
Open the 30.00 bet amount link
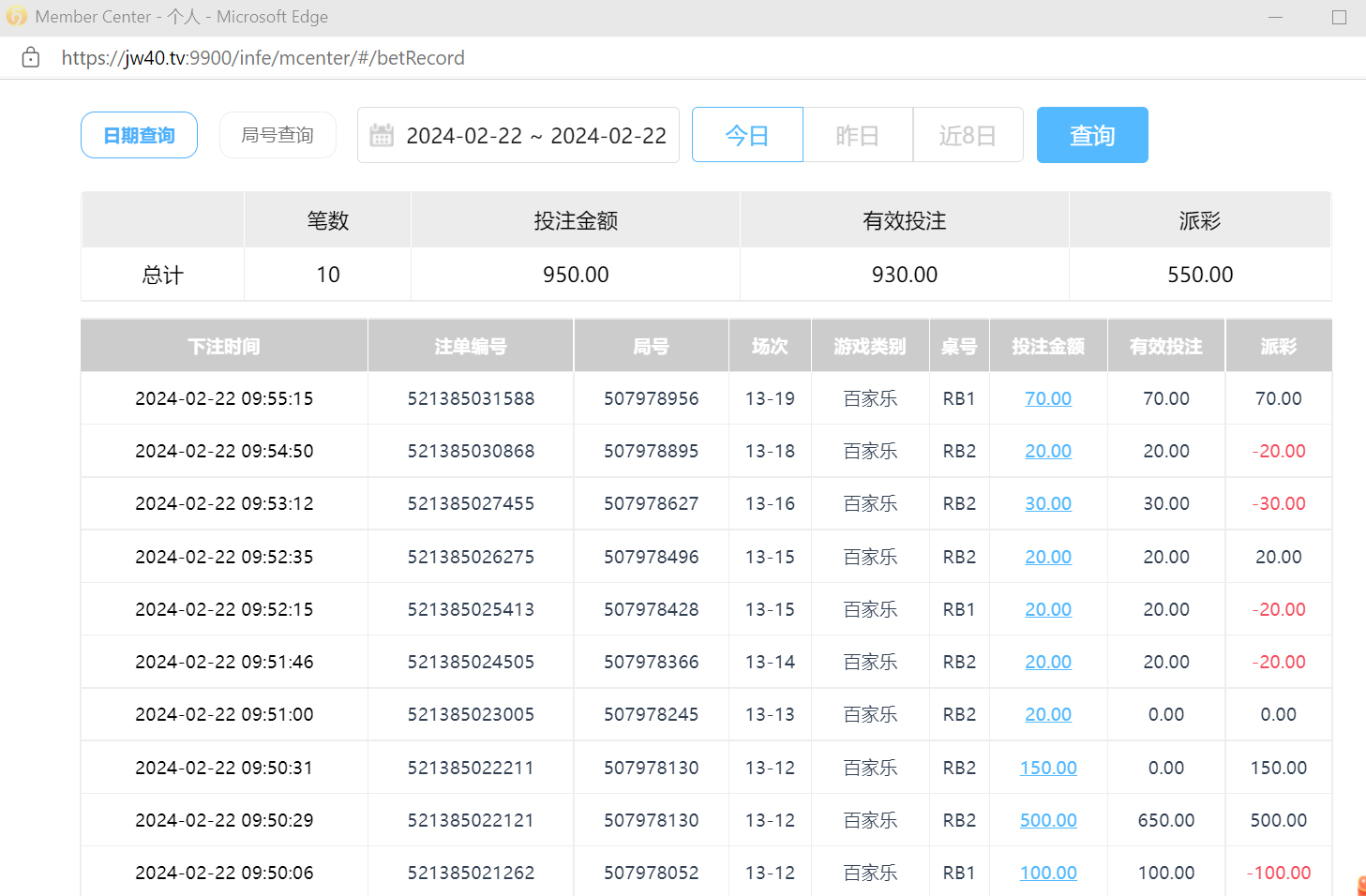click(1047, 503)
